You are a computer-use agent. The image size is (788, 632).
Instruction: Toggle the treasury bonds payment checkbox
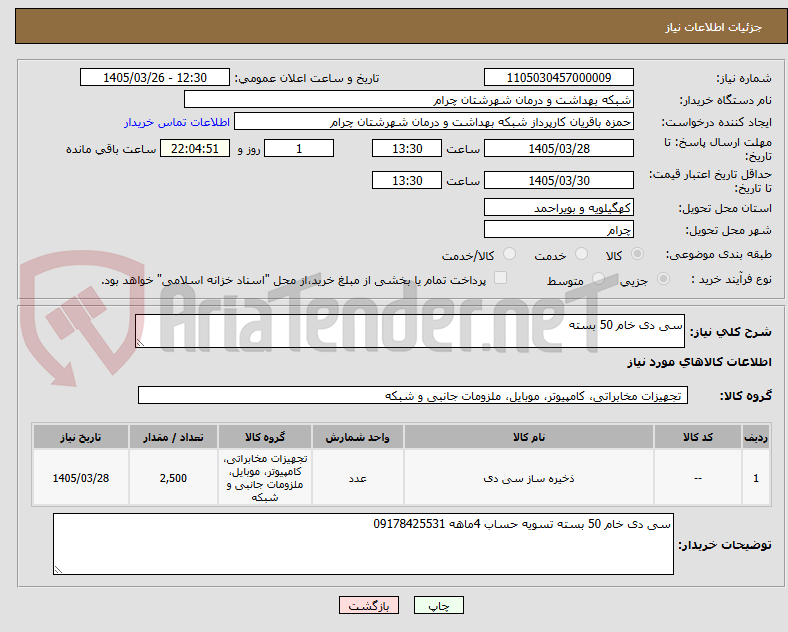[x=501, y=278]
